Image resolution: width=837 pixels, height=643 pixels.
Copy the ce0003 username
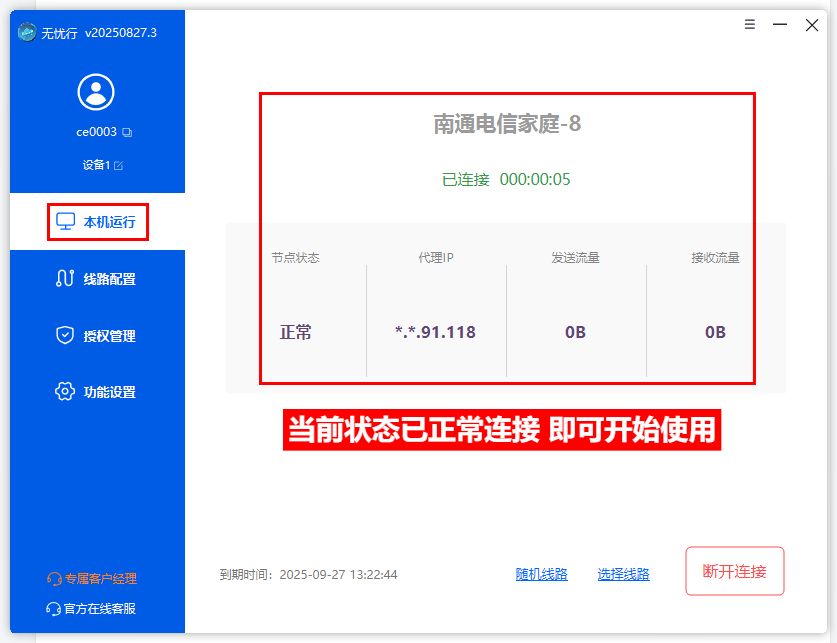click(127, 133)
